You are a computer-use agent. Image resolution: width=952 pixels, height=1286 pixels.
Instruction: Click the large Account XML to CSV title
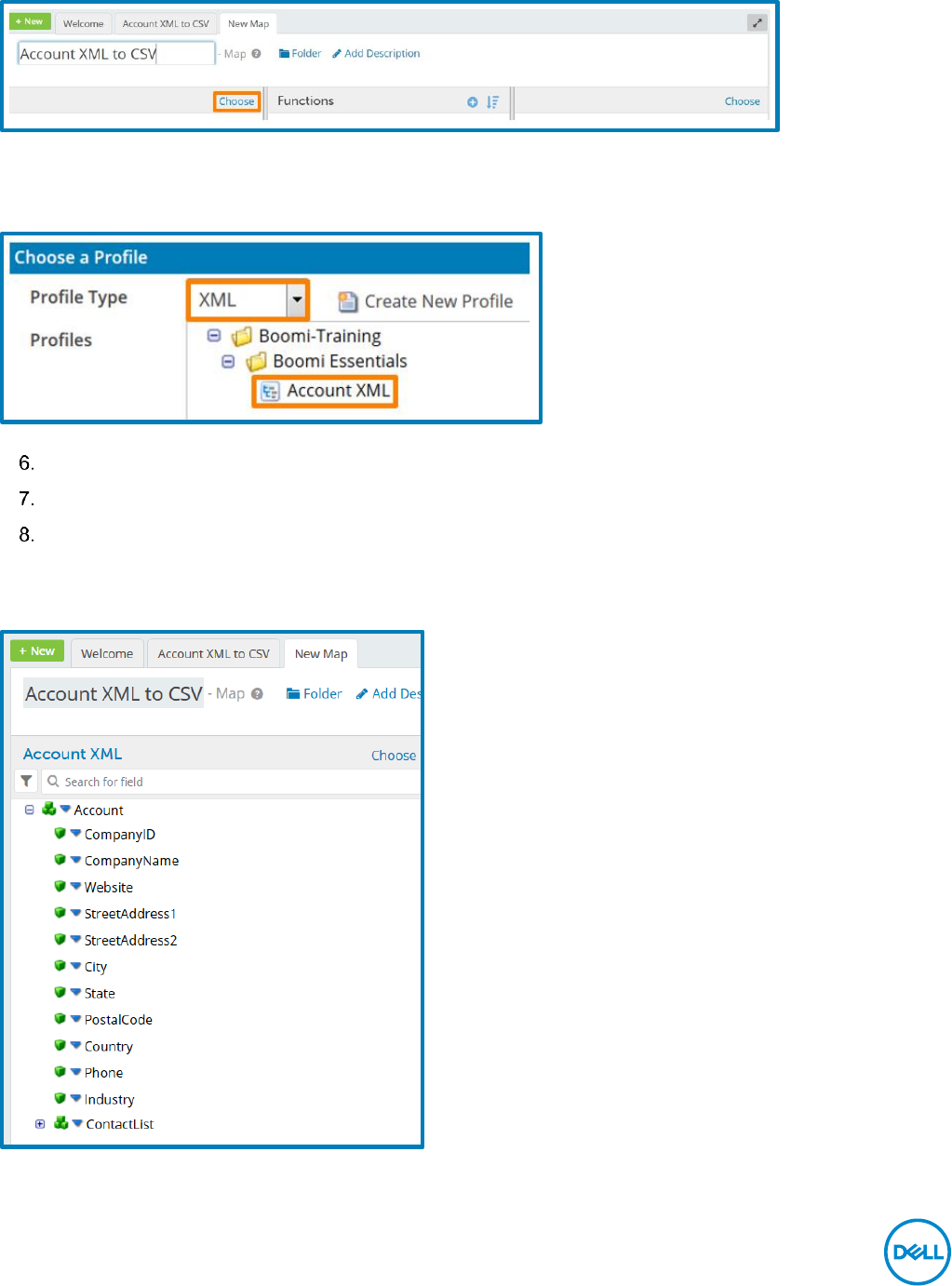(x=114, y=693)
